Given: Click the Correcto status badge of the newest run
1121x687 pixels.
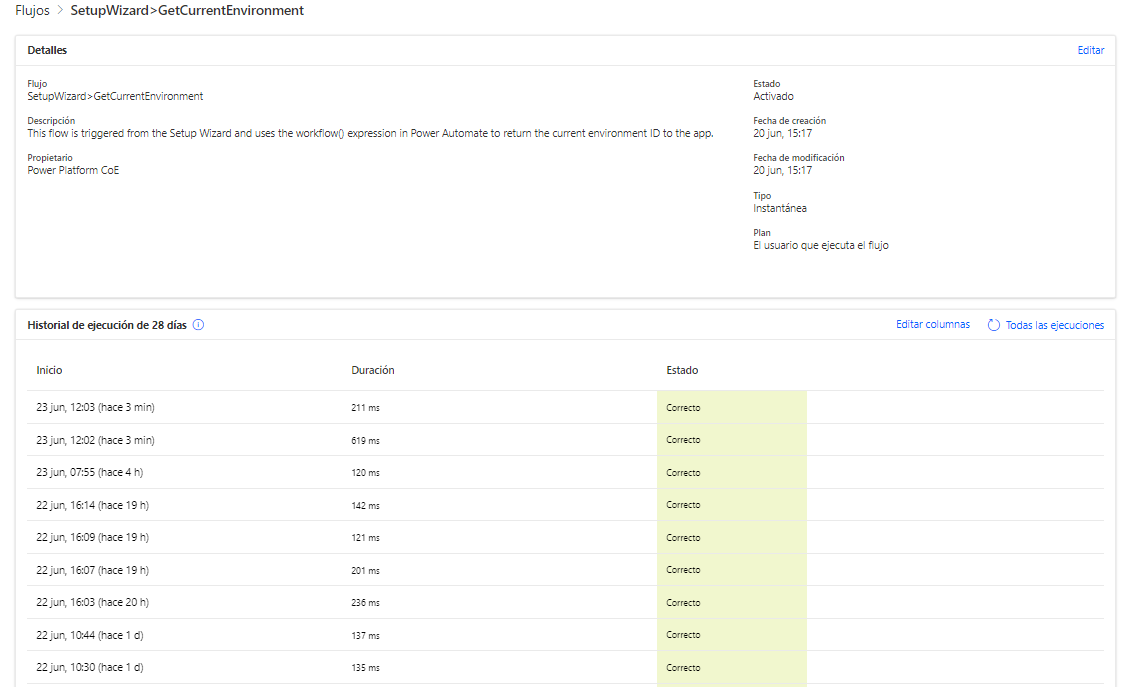Looking at the screenshot, I should [x=683, y=407].
